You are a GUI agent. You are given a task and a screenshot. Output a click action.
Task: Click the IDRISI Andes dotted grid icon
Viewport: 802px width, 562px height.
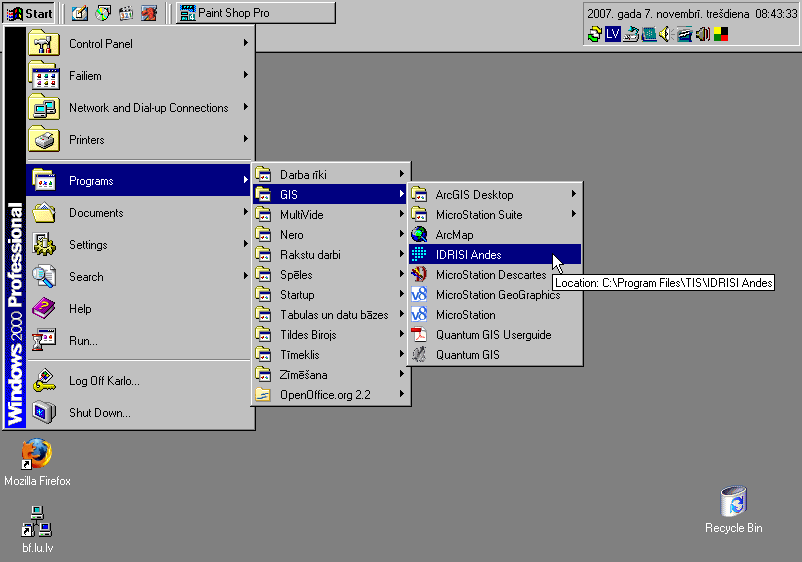tap(419, 254)
